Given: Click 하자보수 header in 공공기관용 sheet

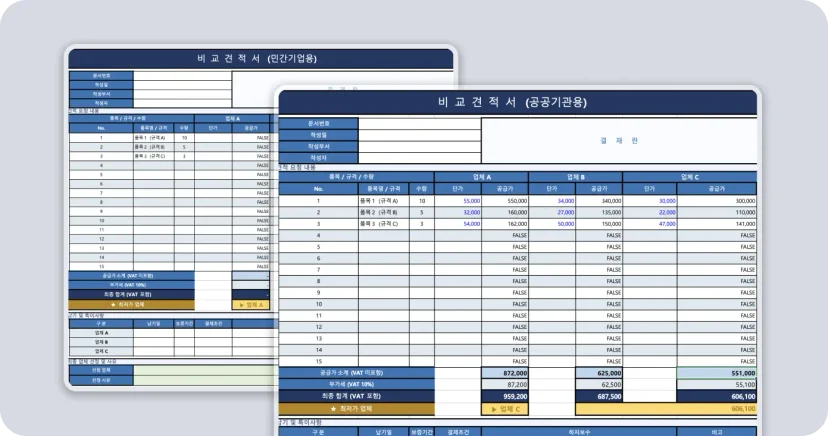Looking at the screenshot, I should click(x=579, y=432).
